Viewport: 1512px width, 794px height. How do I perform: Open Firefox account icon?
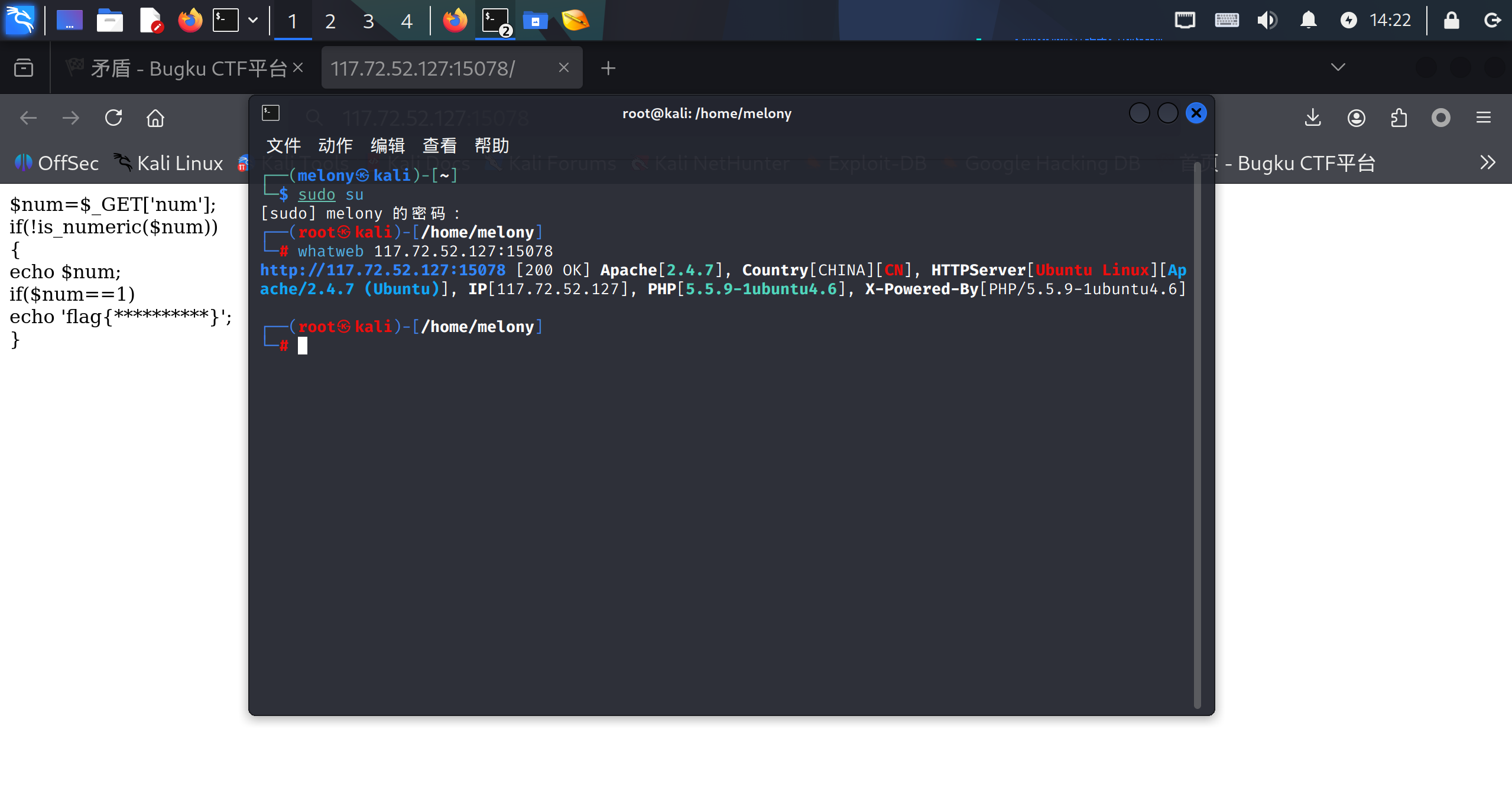(x=1356, y=118)
